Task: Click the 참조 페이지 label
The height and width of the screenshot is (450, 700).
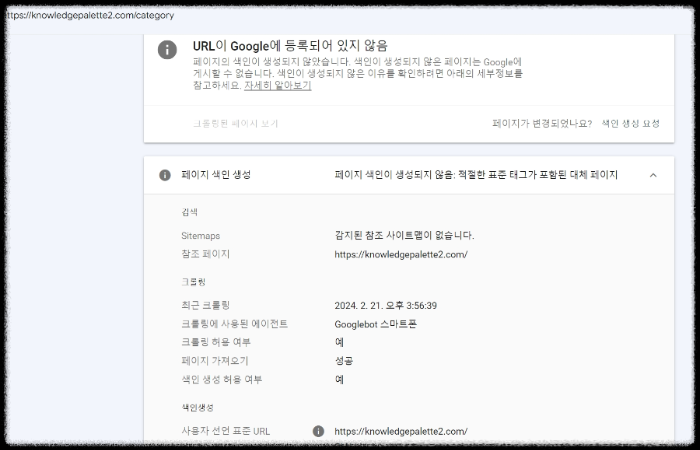Action: pos(205,254)
